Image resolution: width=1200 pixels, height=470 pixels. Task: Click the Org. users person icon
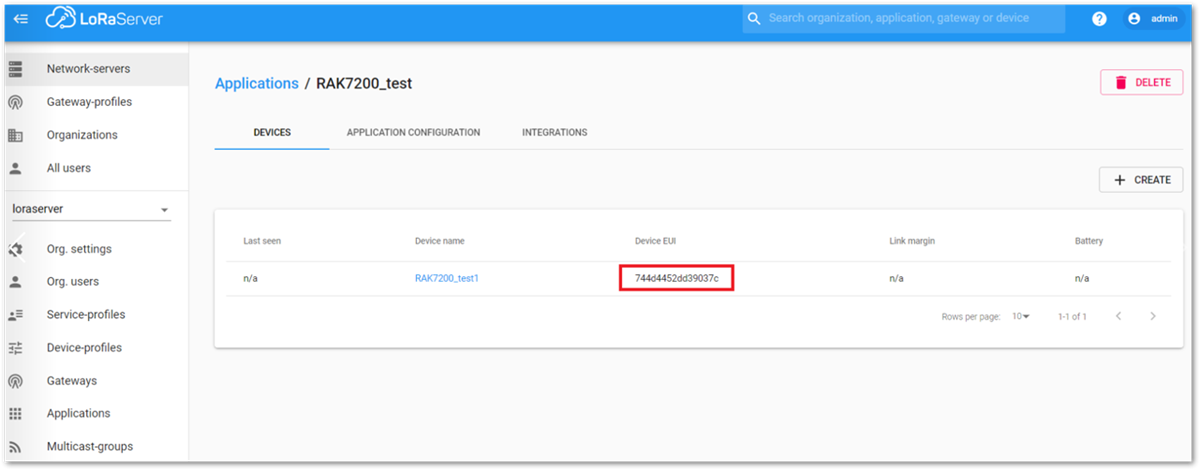click(x=15, y=282)
